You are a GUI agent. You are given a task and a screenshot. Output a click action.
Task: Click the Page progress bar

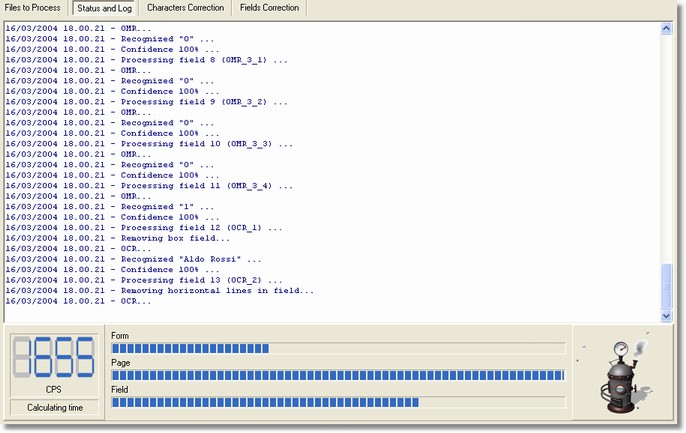point(338,375)
